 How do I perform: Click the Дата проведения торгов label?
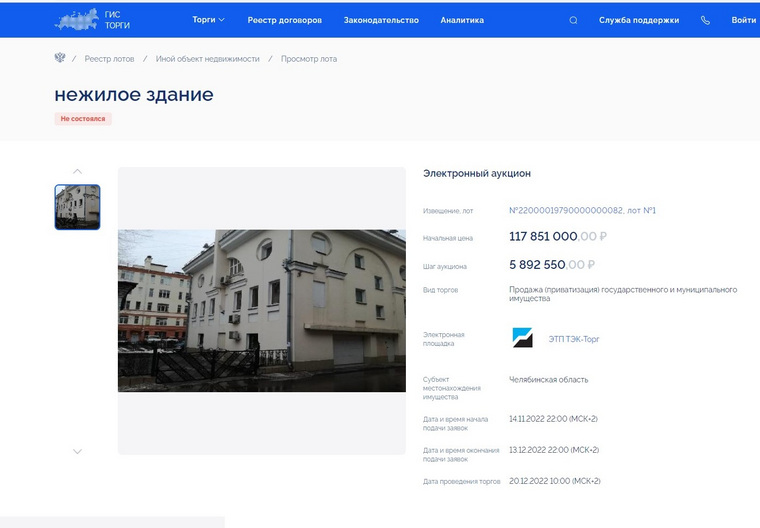(x=461, y=481)
